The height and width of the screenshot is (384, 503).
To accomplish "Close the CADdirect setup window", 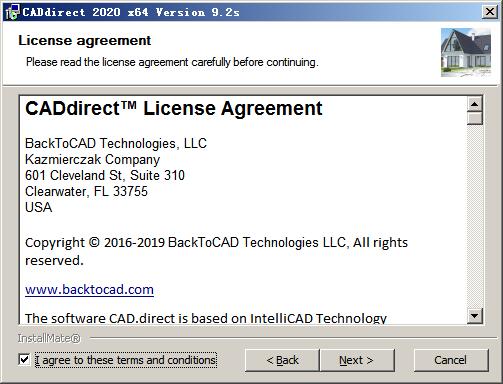I will [490, 12].
